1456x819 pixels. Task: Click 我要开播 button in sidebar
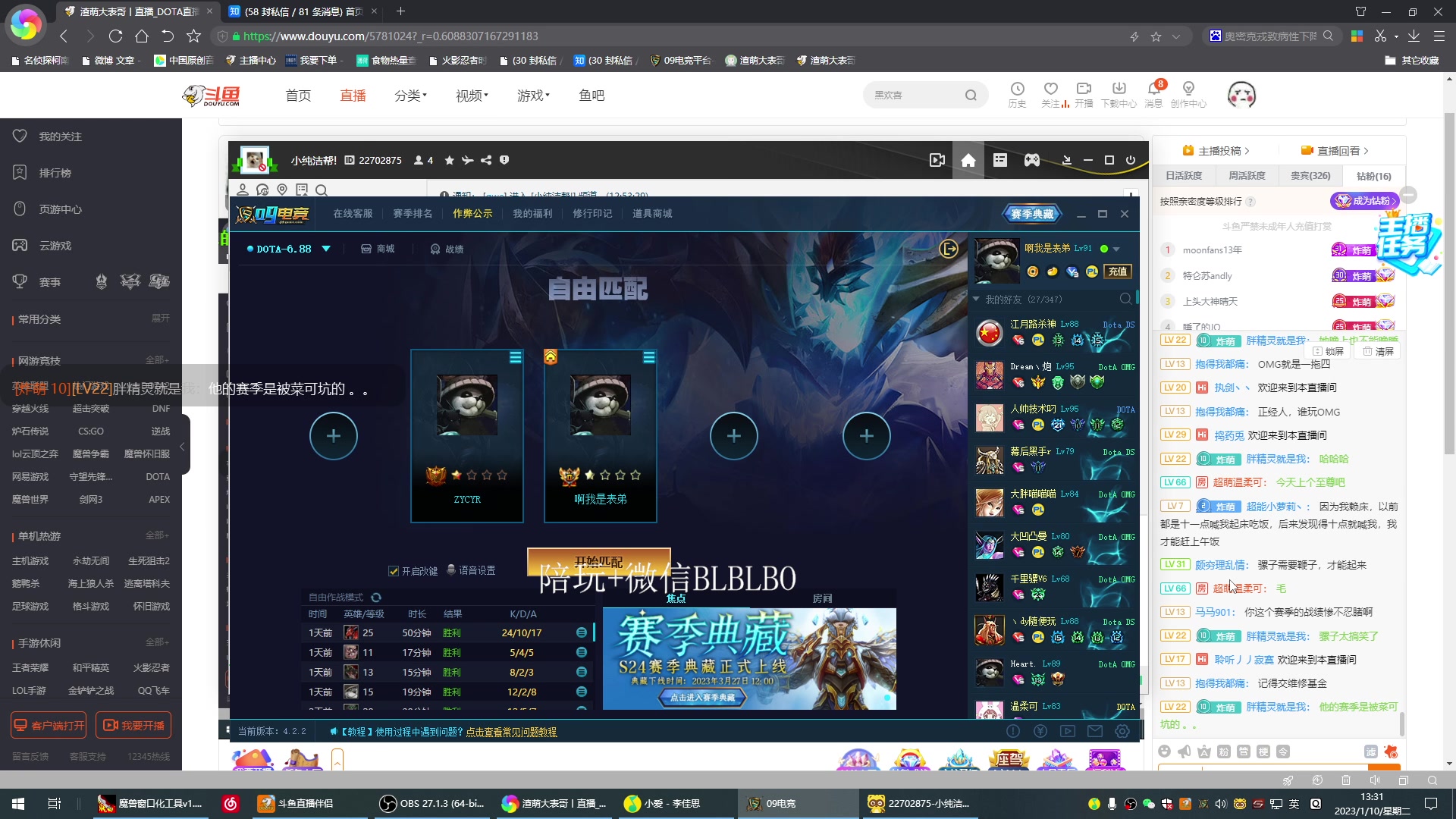[133, 725]
